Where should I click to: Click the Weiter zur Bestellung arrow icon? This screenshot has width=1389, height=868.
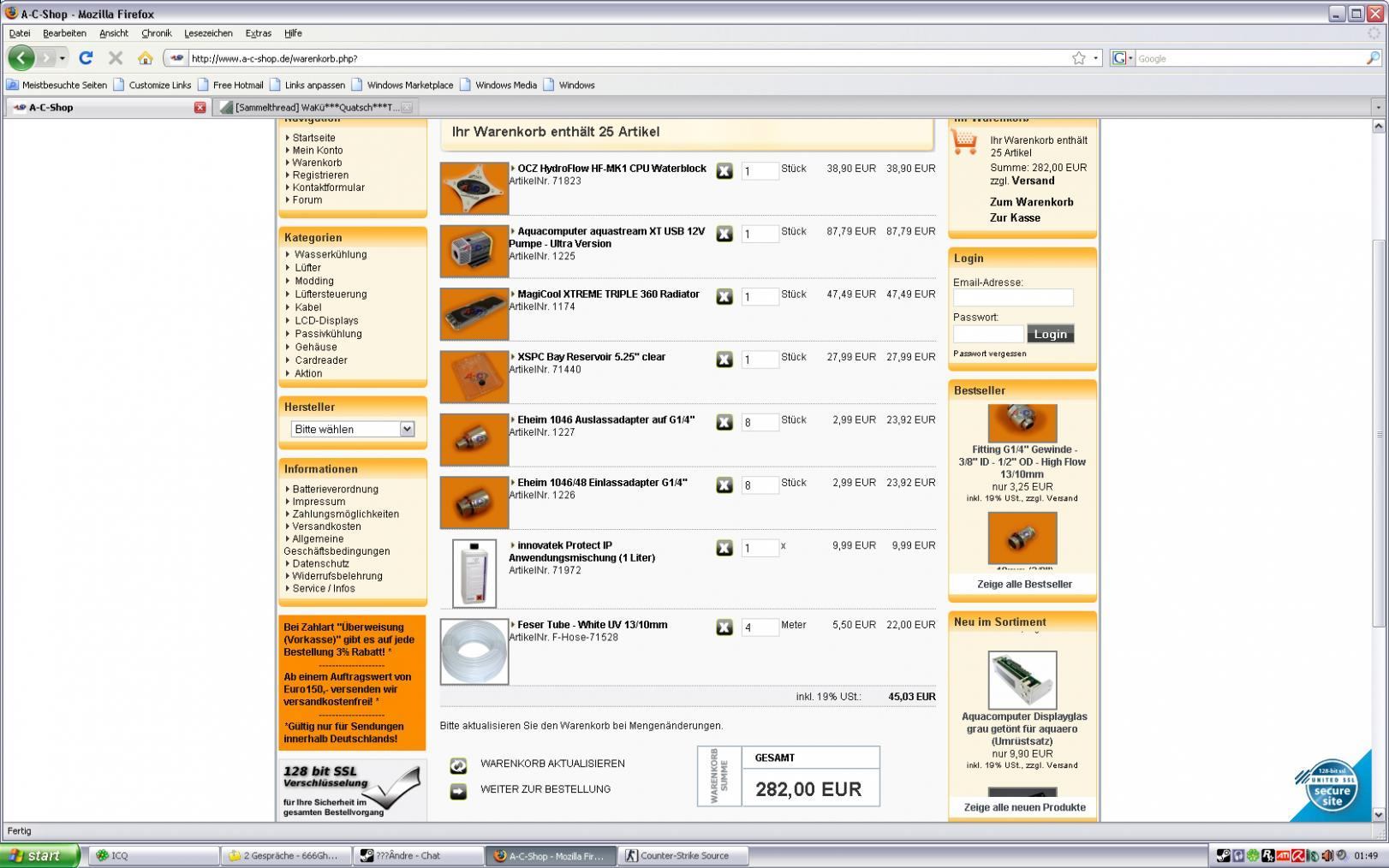[458, 791]
